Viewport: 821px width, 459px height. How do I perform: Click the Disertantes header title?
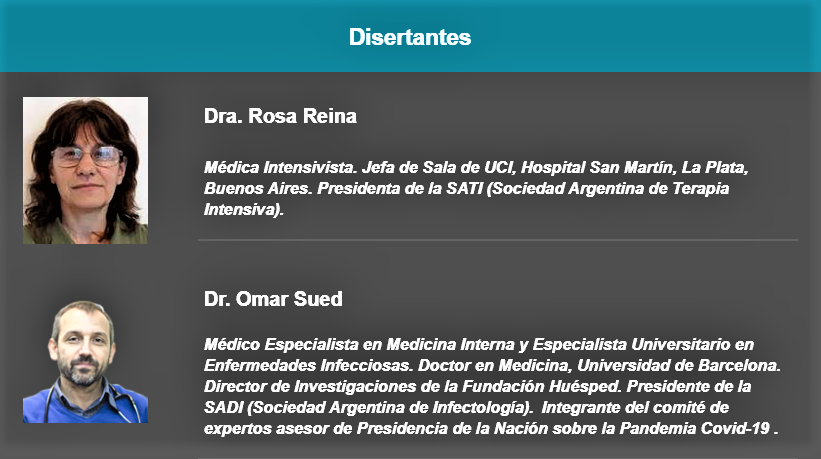click(x=410, y=38)
